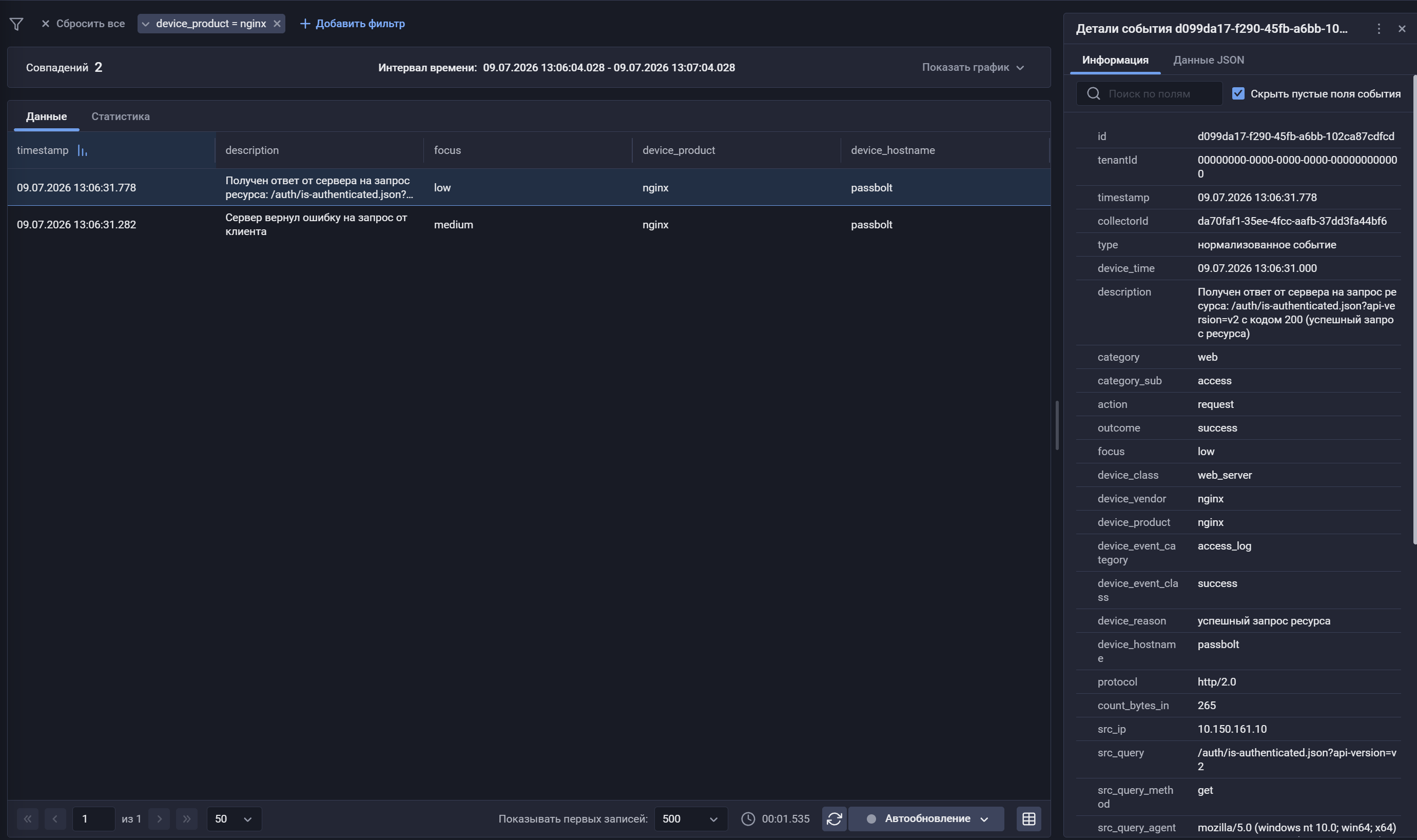Refresh the events list
This screenshot has width=1417, height=840.
[834, 819]
